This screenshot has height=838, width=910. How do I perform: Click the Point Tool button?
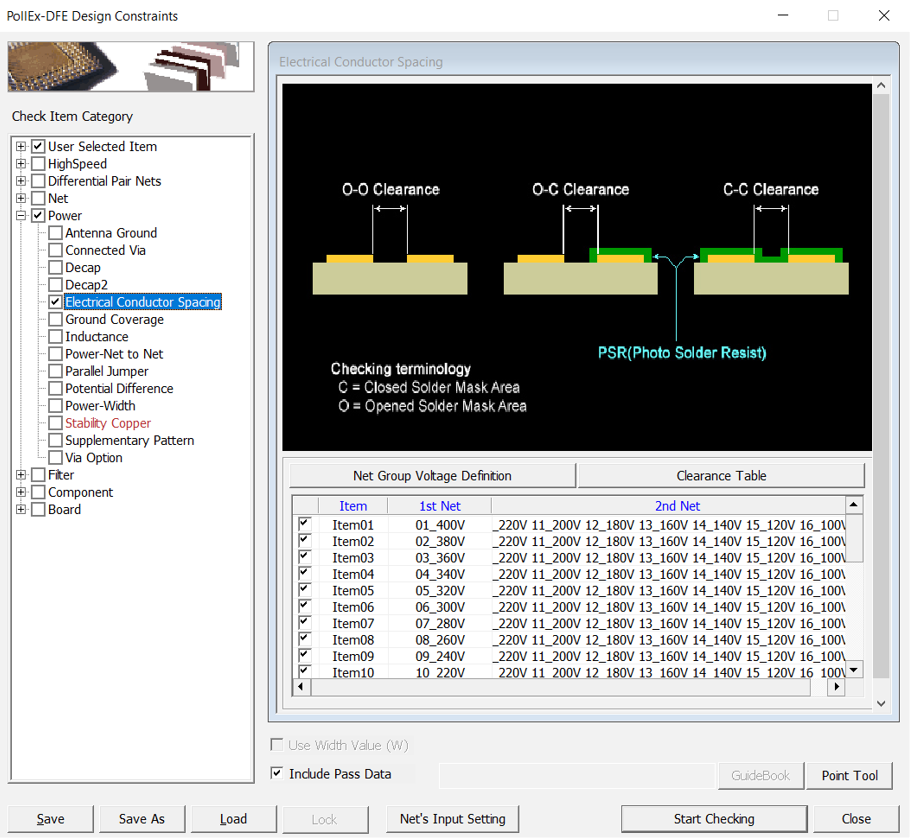849,775
